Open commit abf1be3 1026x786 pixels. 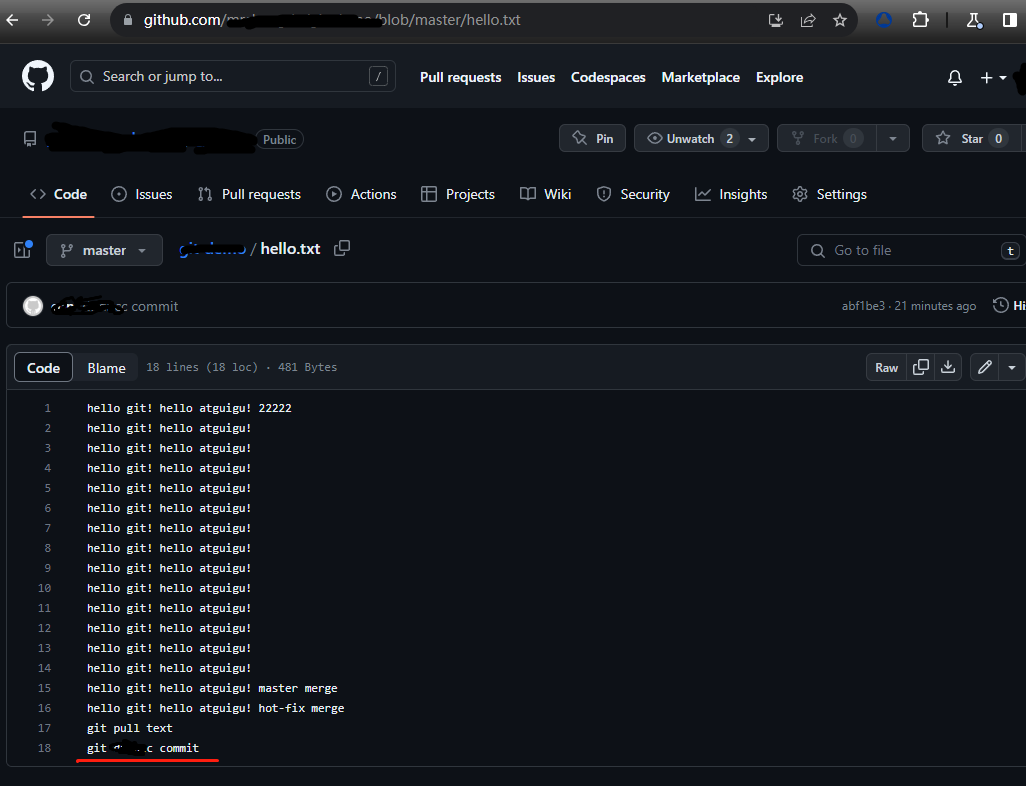click(862, 306)
